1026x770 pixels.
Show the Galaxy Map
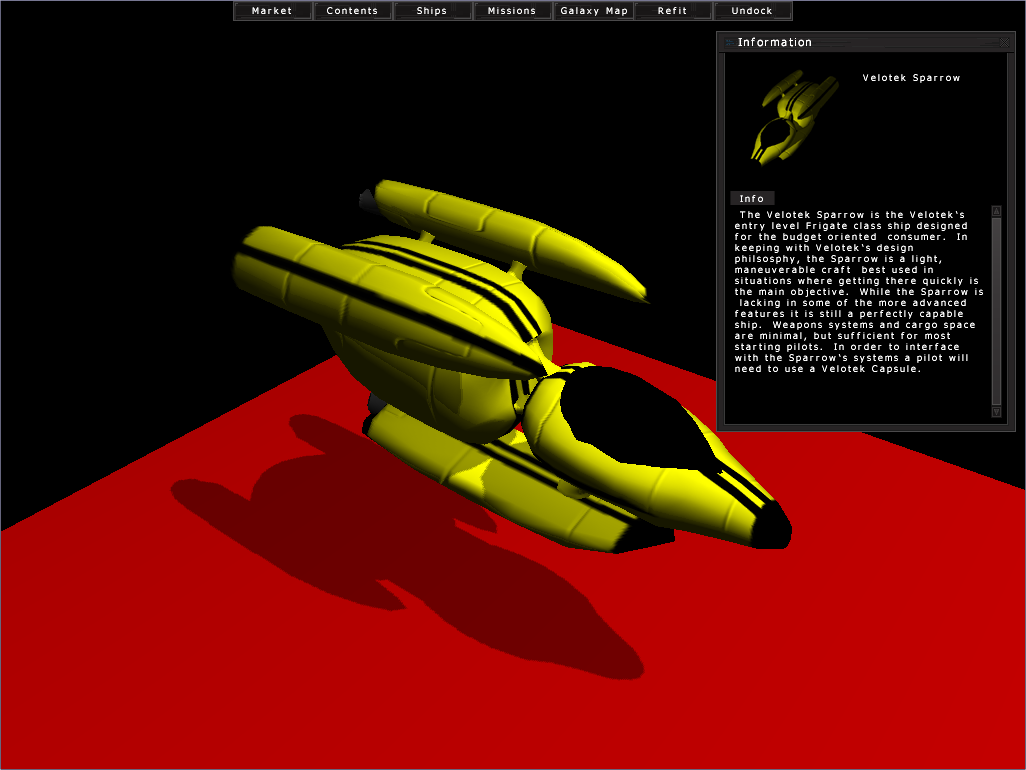pos(594,11)
